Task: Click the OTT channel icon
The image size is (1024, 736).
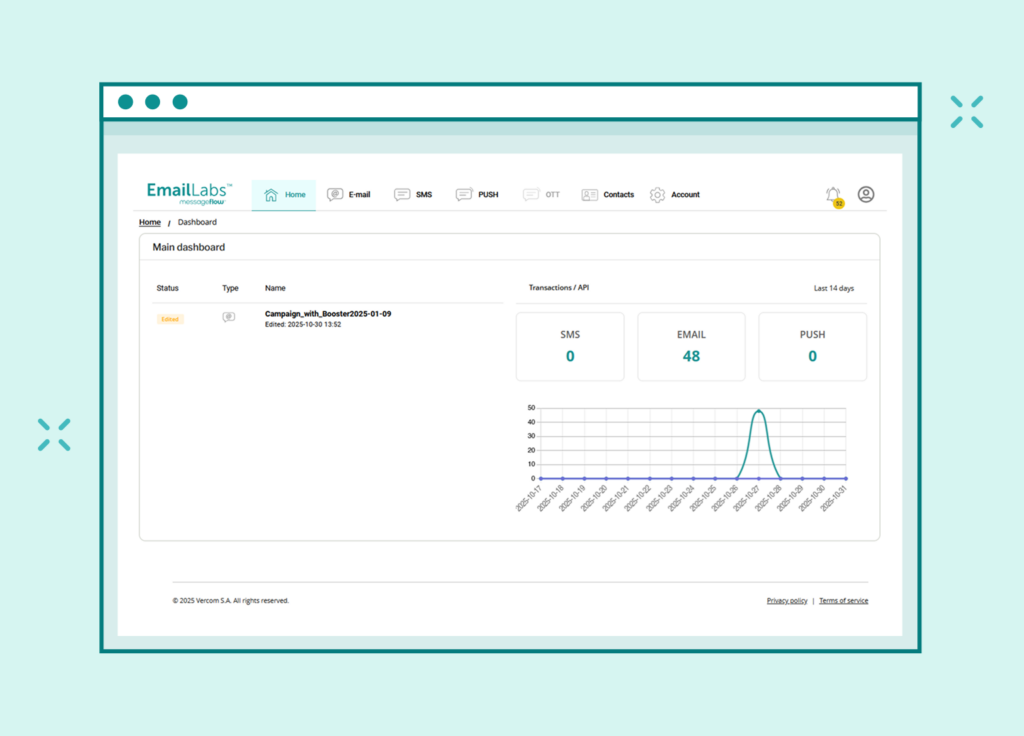Action: [x=529, y=194]
